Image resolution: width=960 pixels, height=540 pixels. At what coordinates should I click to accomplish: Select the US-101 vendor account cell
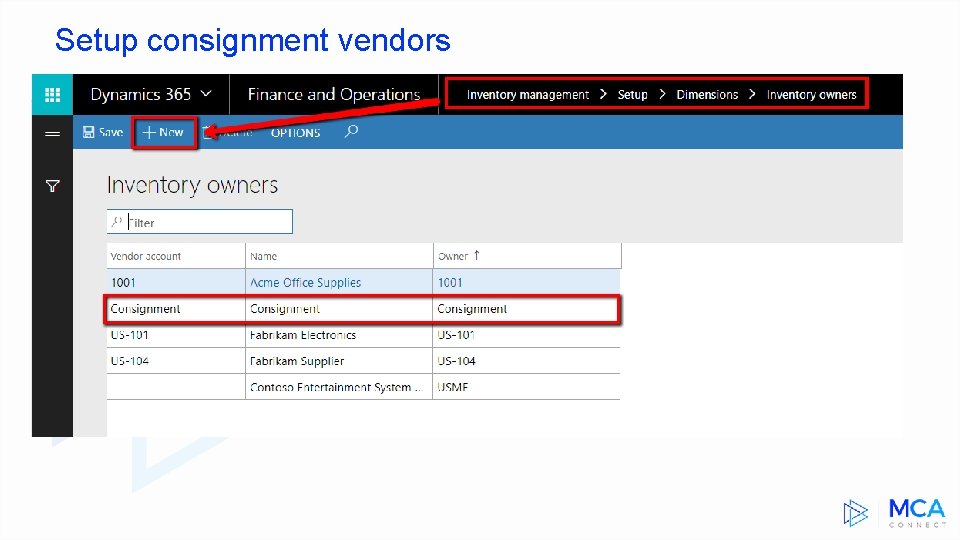pos(176,335)
